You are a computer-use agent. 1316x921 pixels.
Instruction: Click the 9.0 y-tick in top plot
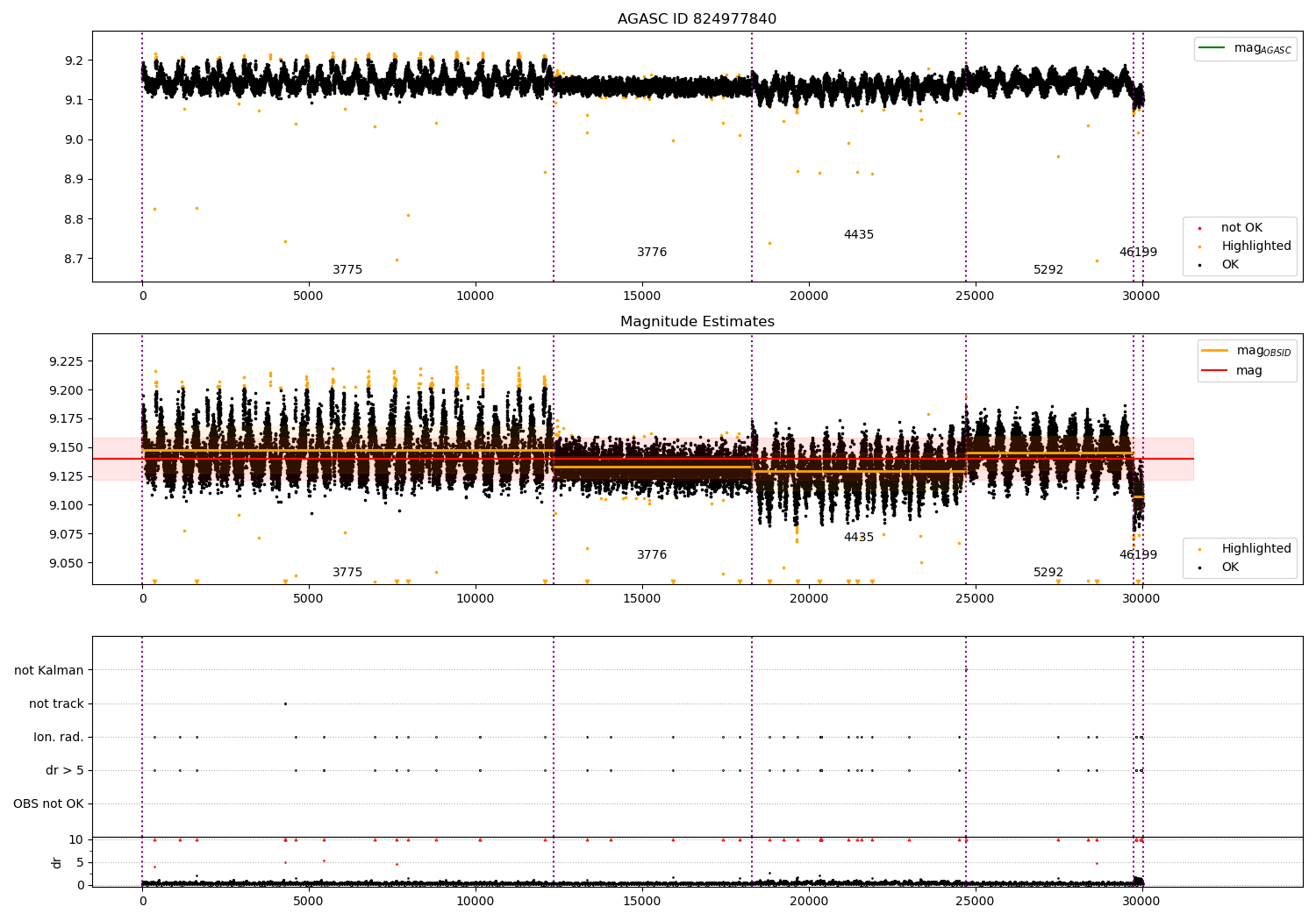pyautogui.click(x=75, y=140)
